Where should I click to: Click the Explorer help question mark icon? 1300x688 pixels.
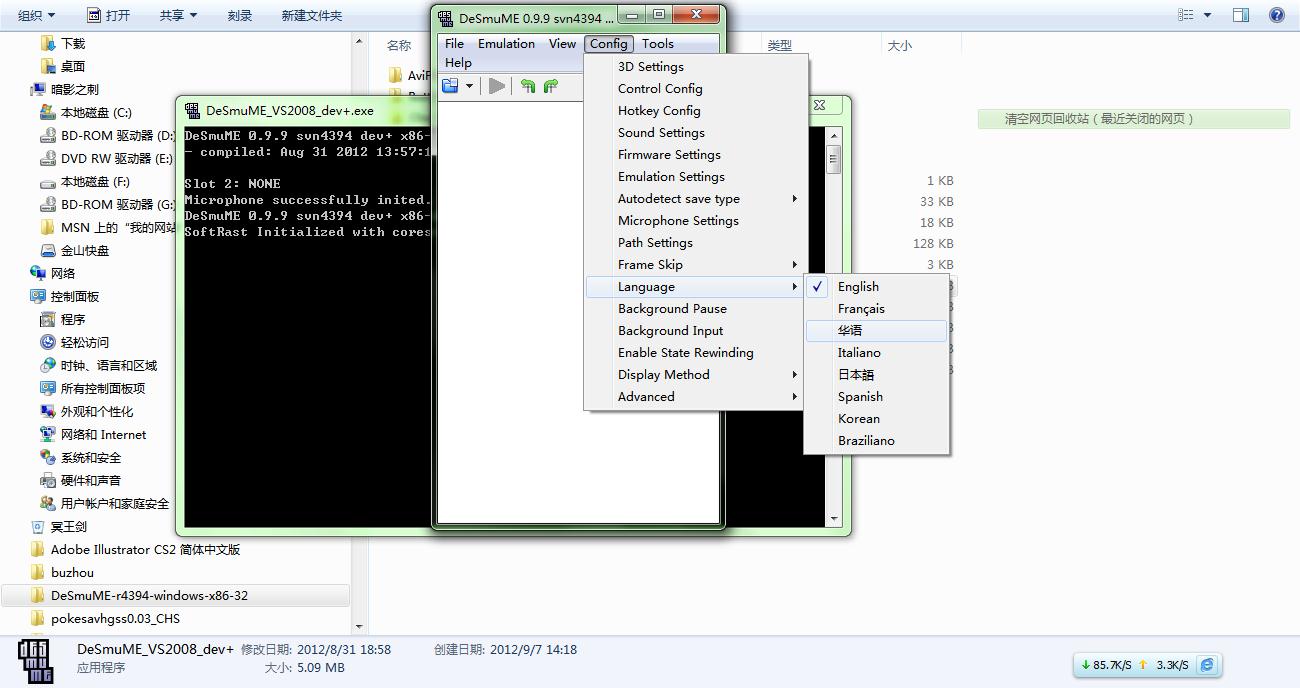(1277, 15)
